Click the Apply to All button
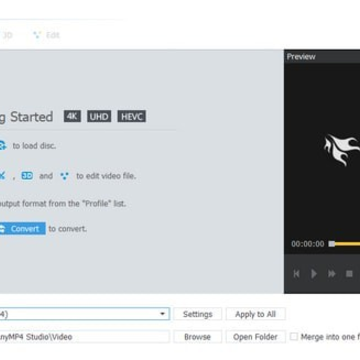Image resolution: width=360 pixels, height=360 pixels. [255, 314]
